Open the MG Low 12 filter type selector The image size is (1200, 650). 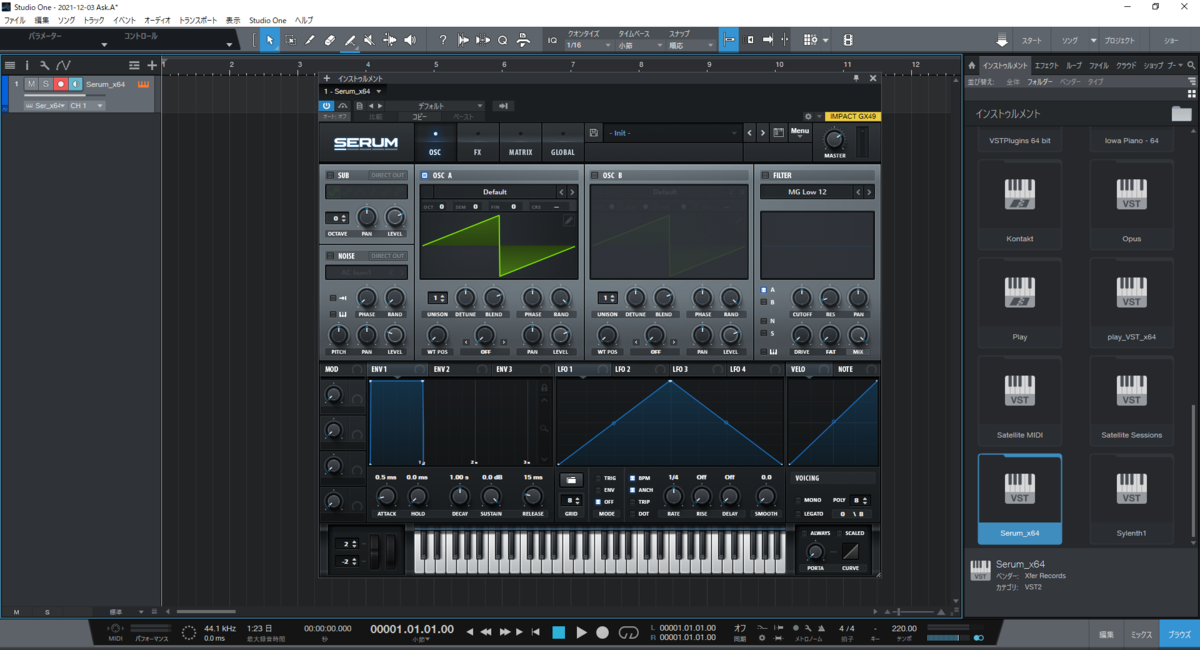click(x=808, y=192)
